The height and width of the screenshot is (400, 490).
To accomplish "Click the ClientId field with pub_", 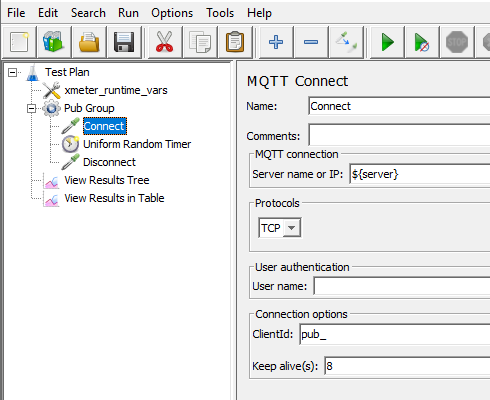I will (x=395, y=334).
